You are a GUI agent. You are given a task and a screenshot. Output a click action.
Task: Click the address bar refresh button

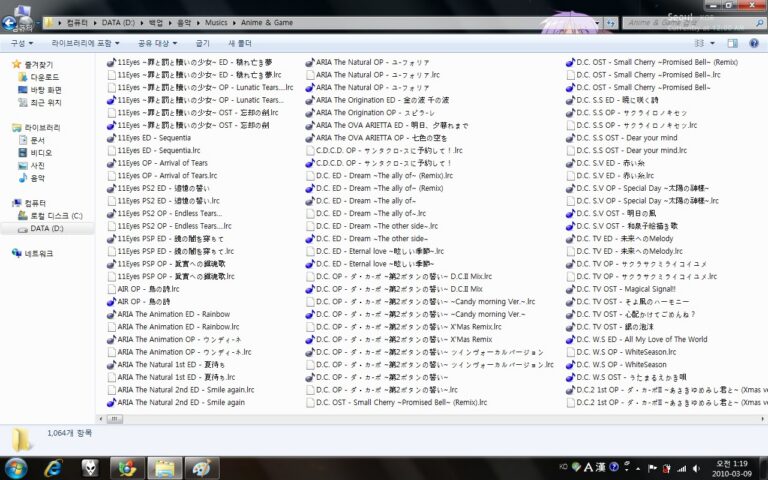610,23
